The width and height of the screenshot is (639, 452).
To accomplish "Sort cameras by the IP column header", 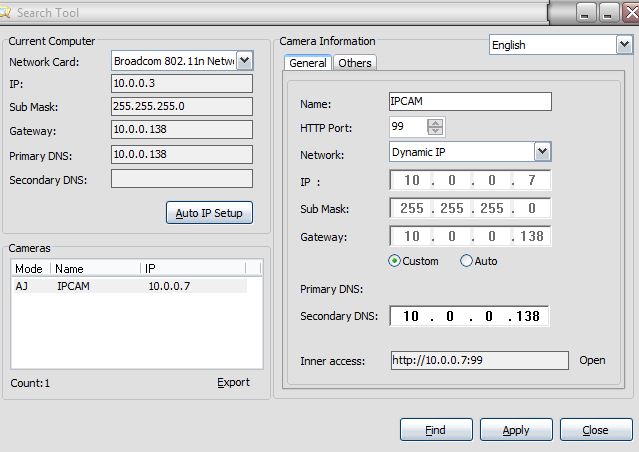I will [x=200, y=269].
